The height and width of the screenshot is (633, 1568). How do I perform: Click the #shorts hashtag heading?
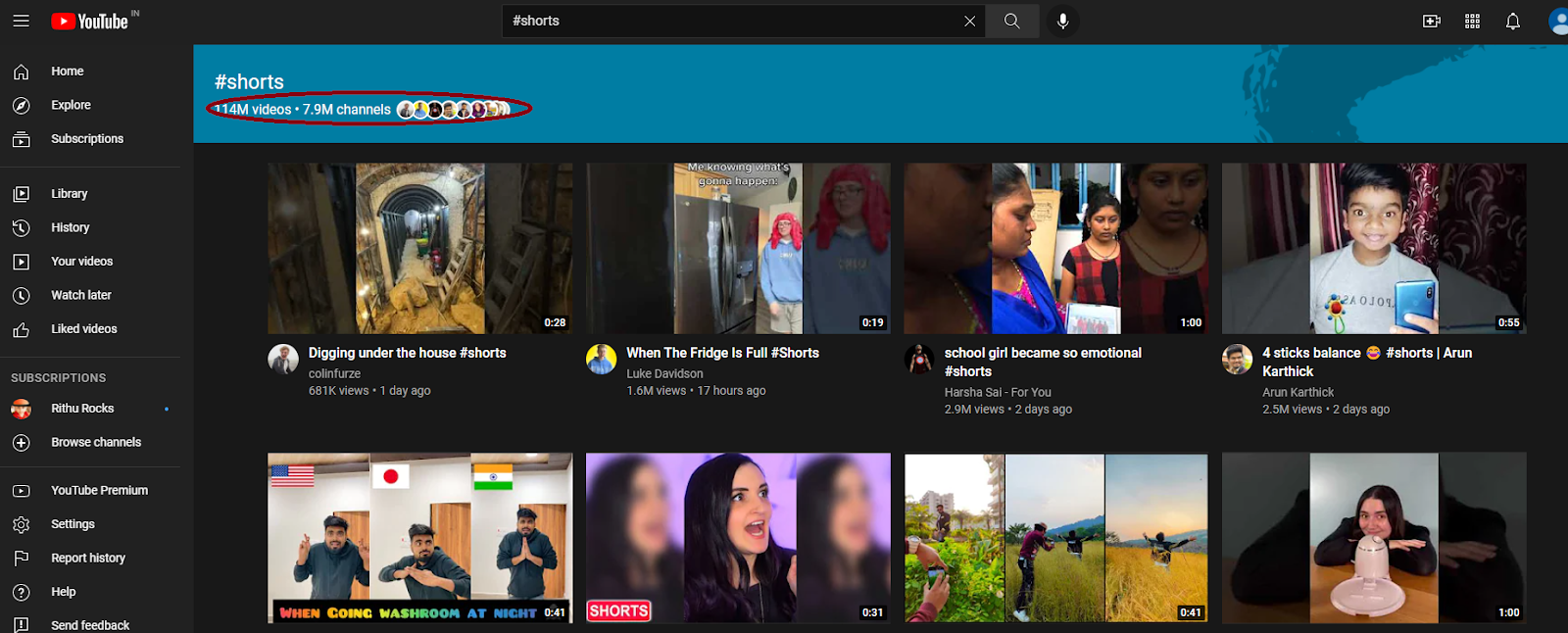(249, 82)
